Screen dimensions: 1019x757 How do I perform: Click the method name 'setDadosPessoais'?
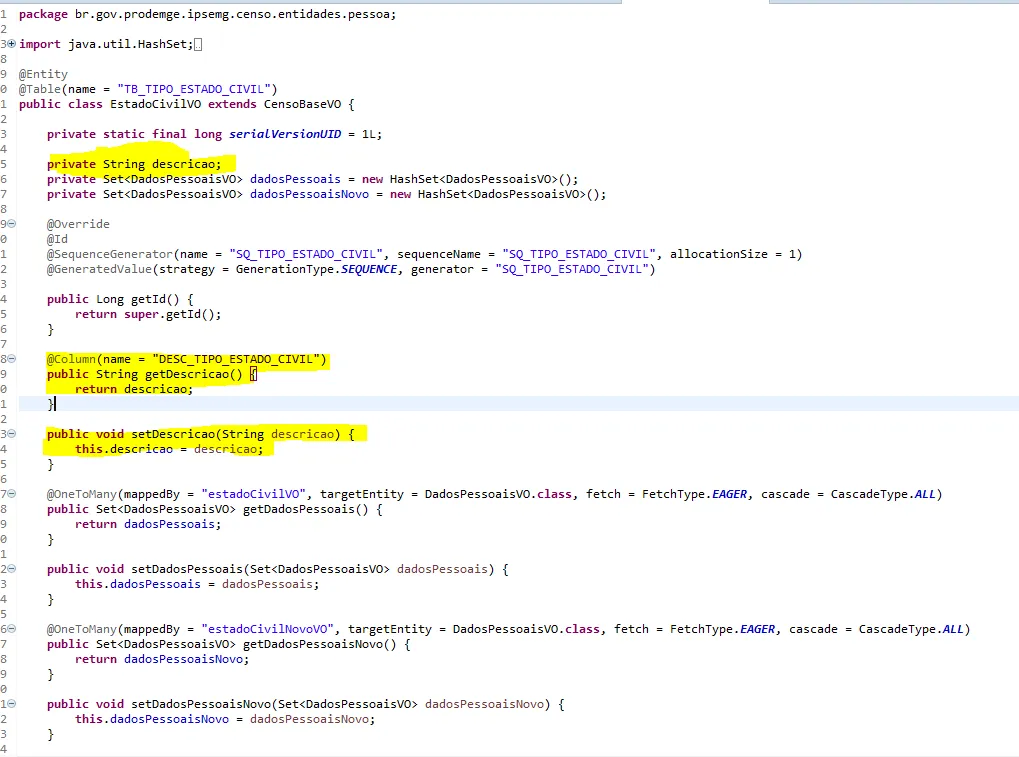(187, 569)
